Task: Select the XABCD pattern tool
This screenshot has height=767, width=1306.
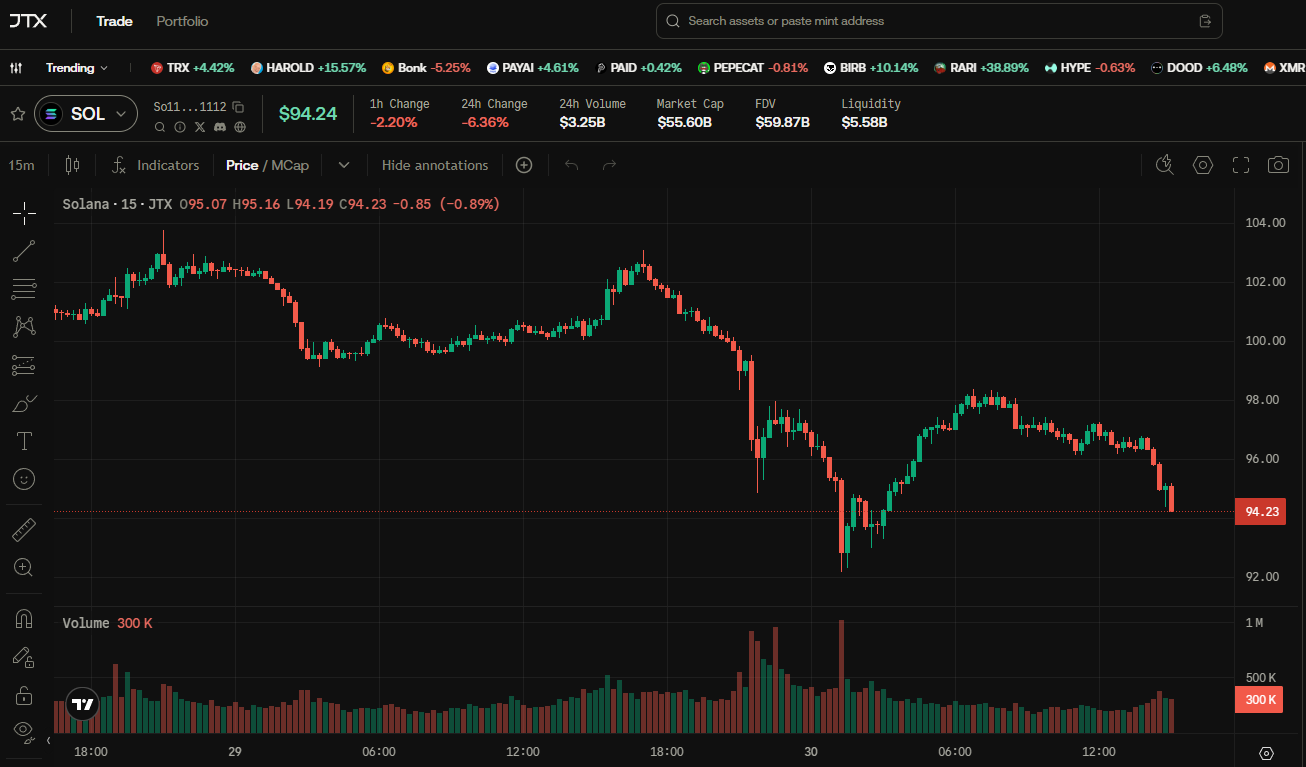Action: point(24,327)
